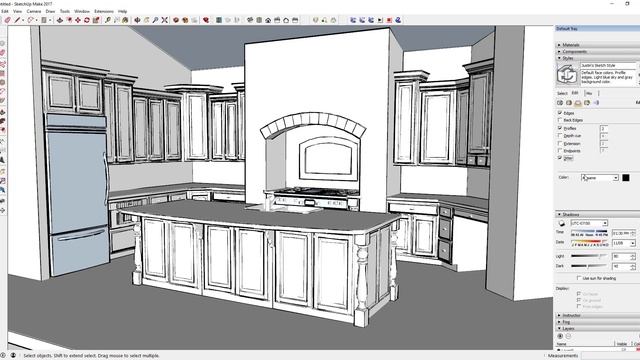Image resolution: width=640 pixels, height=360 pixels.
Task: Open Watermark settings icon in Styles Edit
Action: 587,103
